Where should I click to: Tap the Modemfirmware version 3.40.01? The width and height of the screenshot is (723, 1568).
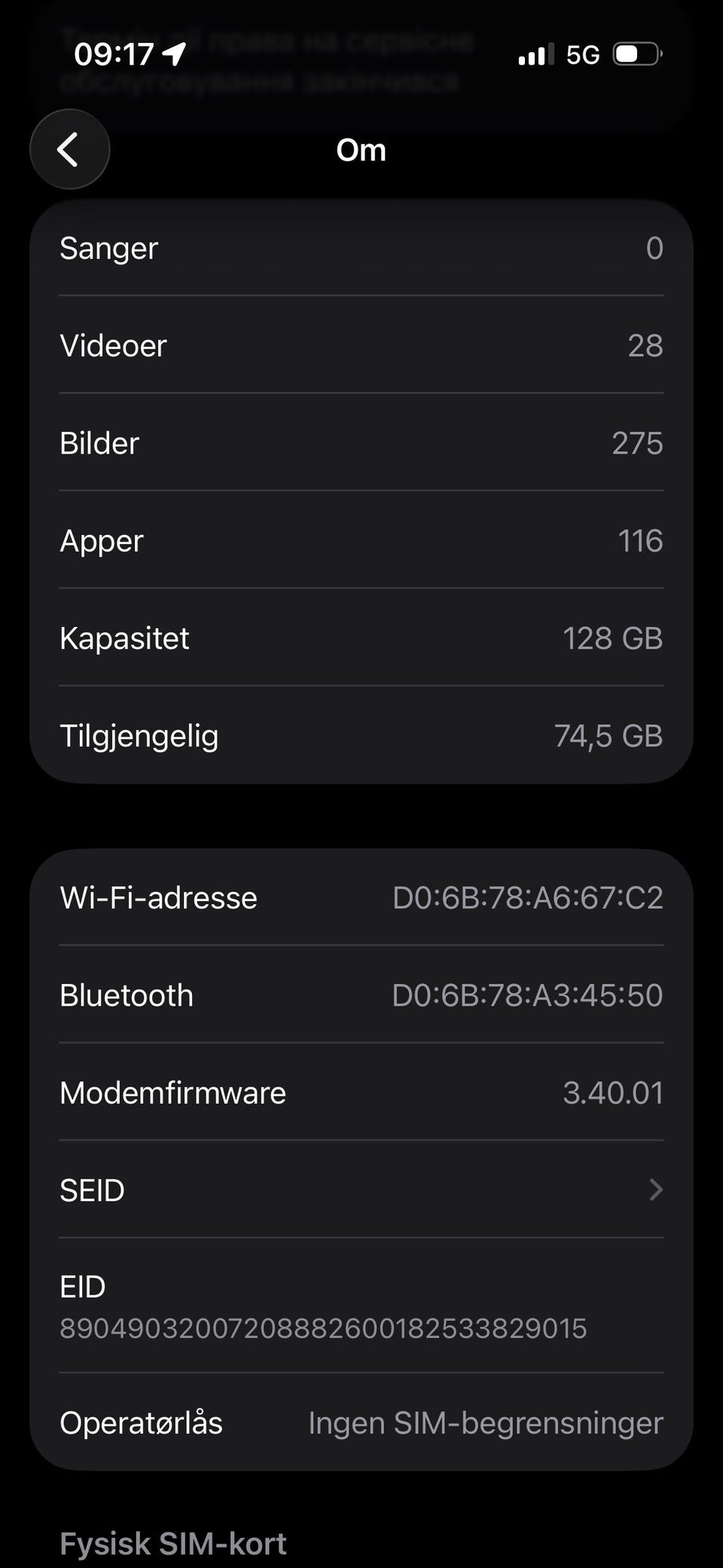tap(612, 1093)
